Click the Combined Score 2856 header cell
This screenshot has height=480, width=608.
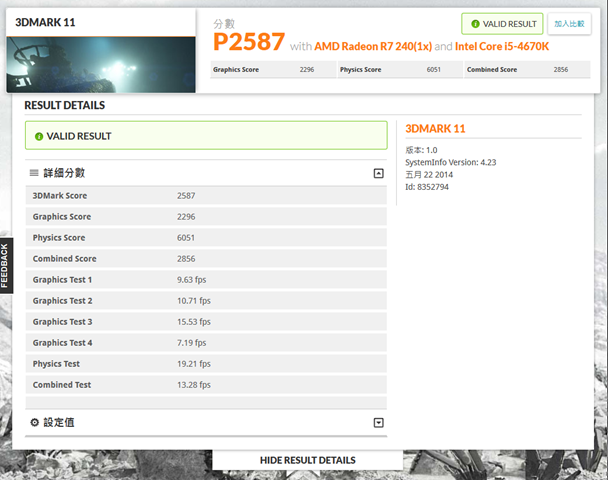[x=527, y=70]
